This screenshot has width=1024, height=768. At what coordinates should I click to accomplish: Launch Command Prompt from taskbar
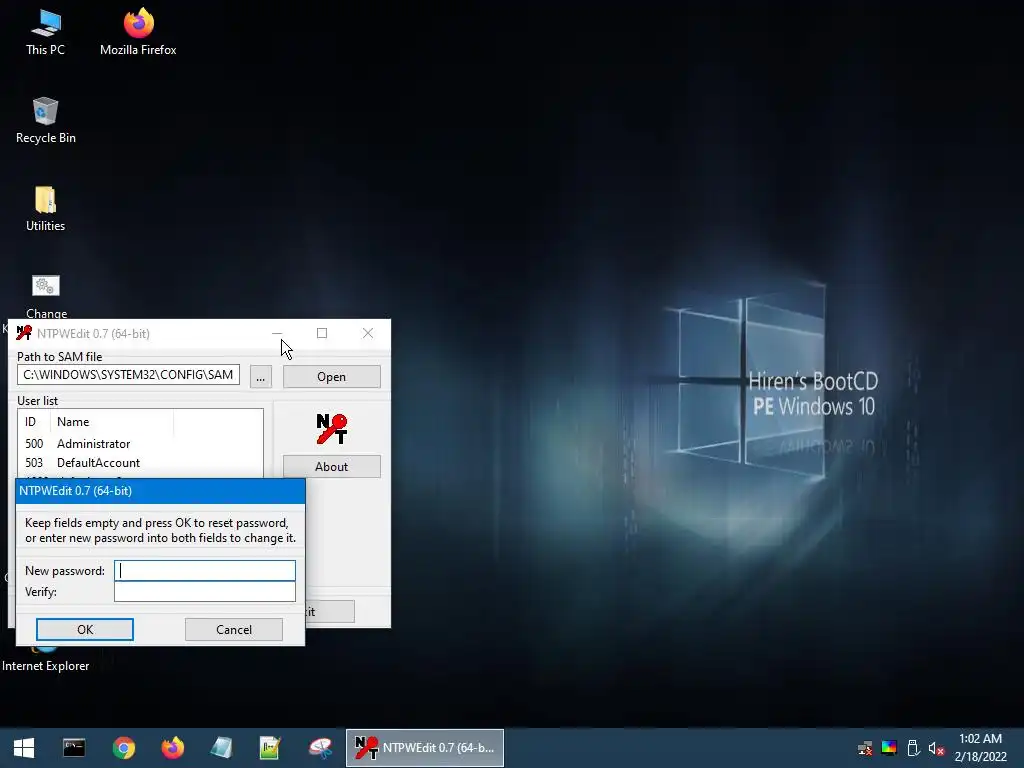coord(74,748)
